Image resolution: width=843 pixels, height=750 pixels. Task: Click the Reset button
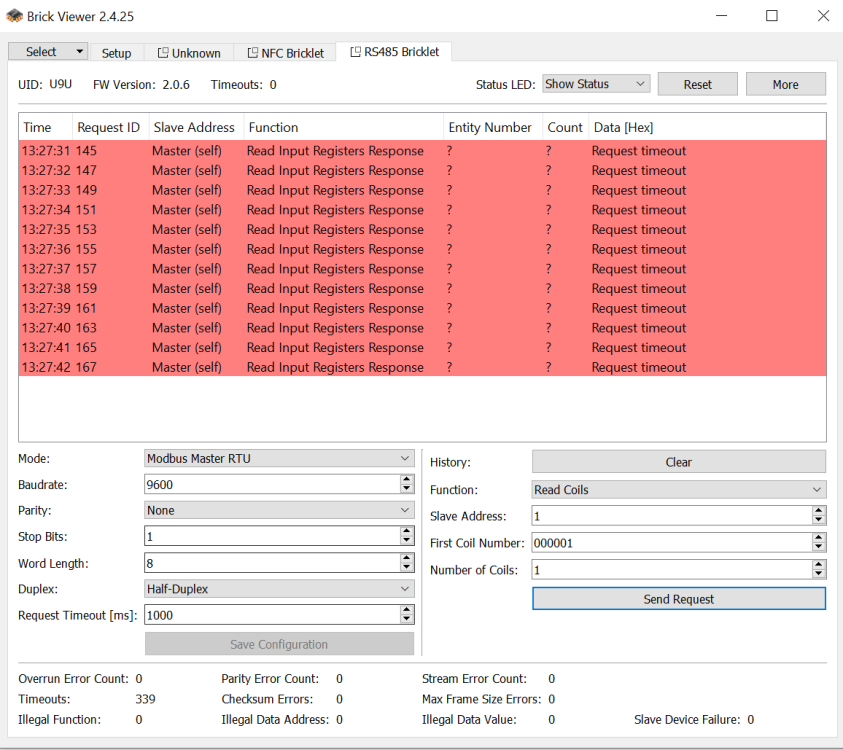tap(697, 85)
